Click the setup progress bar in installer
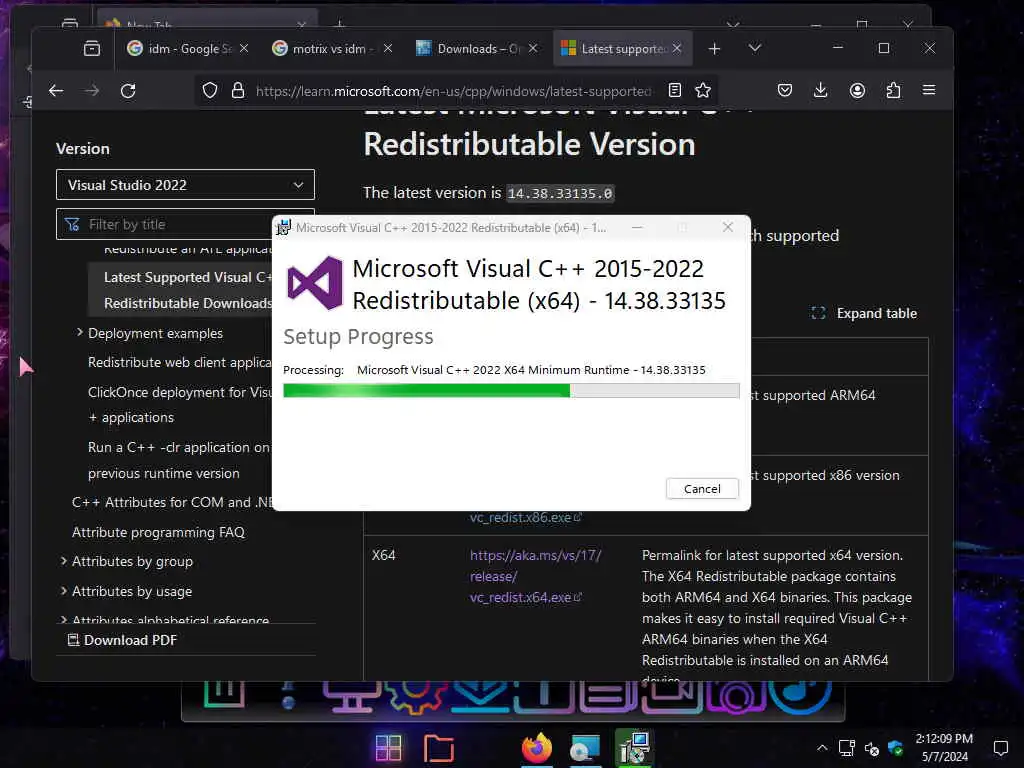The image size is (1024, 768). (x=511, y=391)
